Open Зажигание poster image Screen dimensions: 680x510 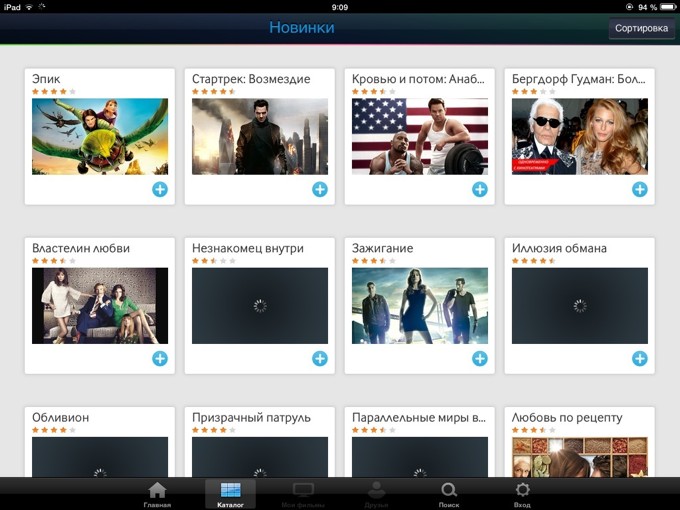pos(420,306)
